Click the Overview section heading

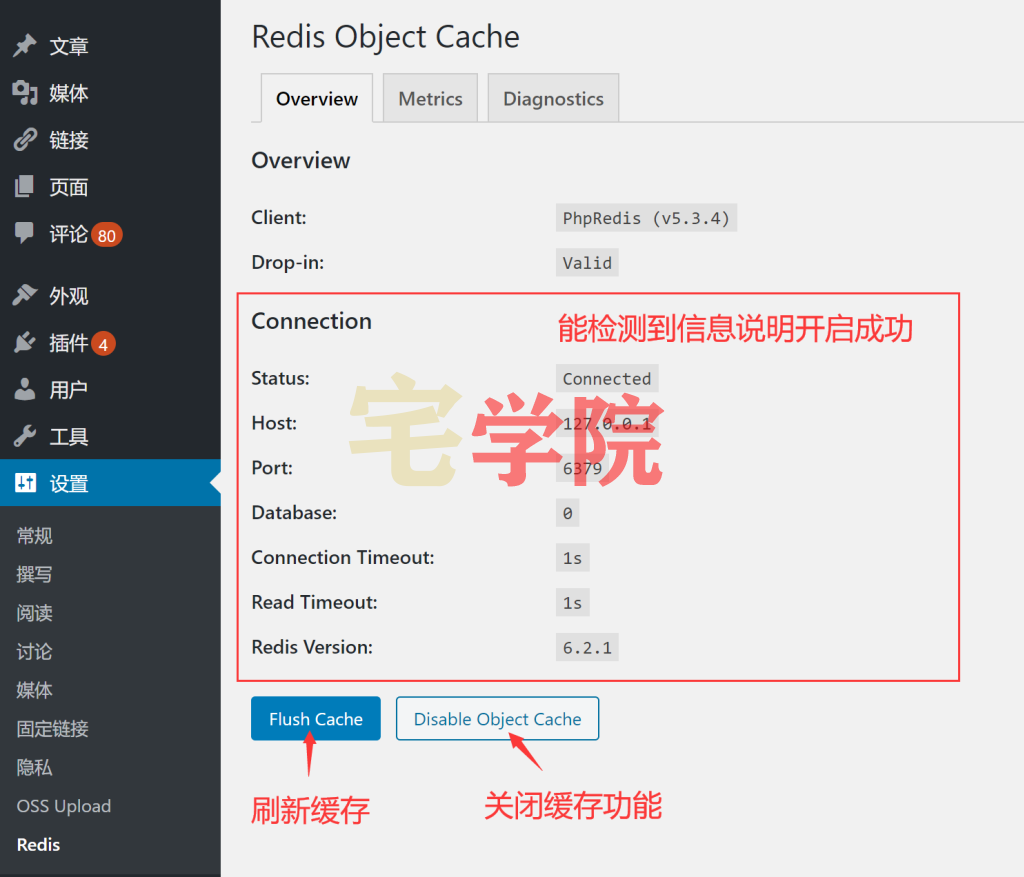click(300, 160)
